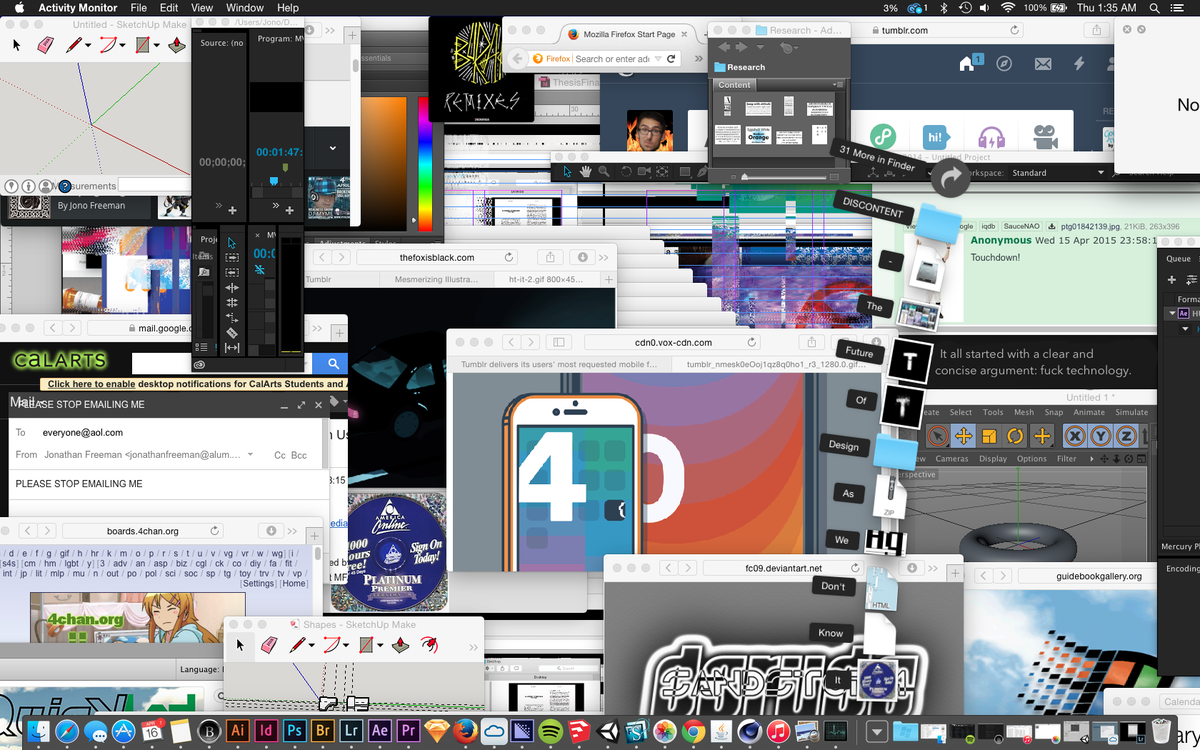Viewport: 1200px width, 750px height.
Task: Select the Rotate tool in Cinema 4D toolbar
Action: click(x=1015, y=436)
